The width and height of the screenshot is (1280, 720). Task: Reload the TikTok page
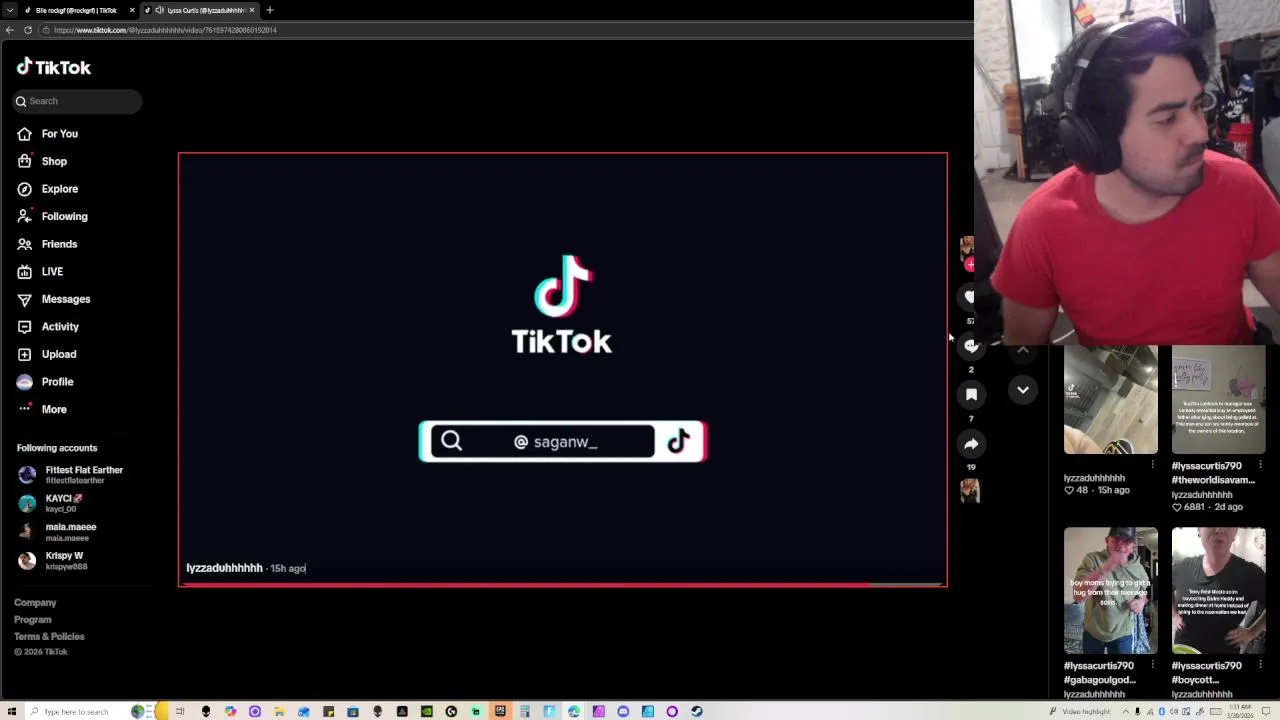(x=28, y=30)
